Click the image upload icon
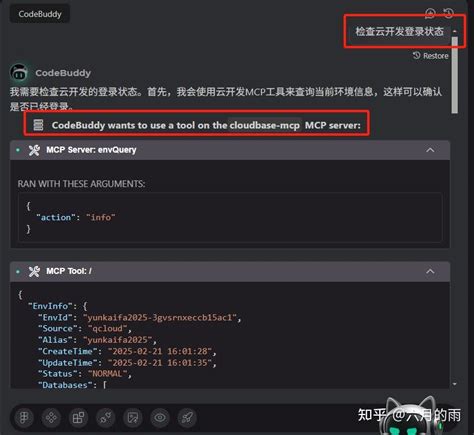This screenshot has width=474, height=435. click(x=133, y=417)
